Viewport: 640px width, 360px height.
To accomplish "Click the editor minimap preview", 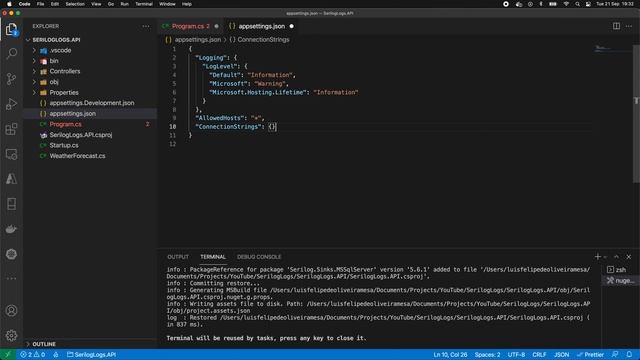I will tap(612, 49).
